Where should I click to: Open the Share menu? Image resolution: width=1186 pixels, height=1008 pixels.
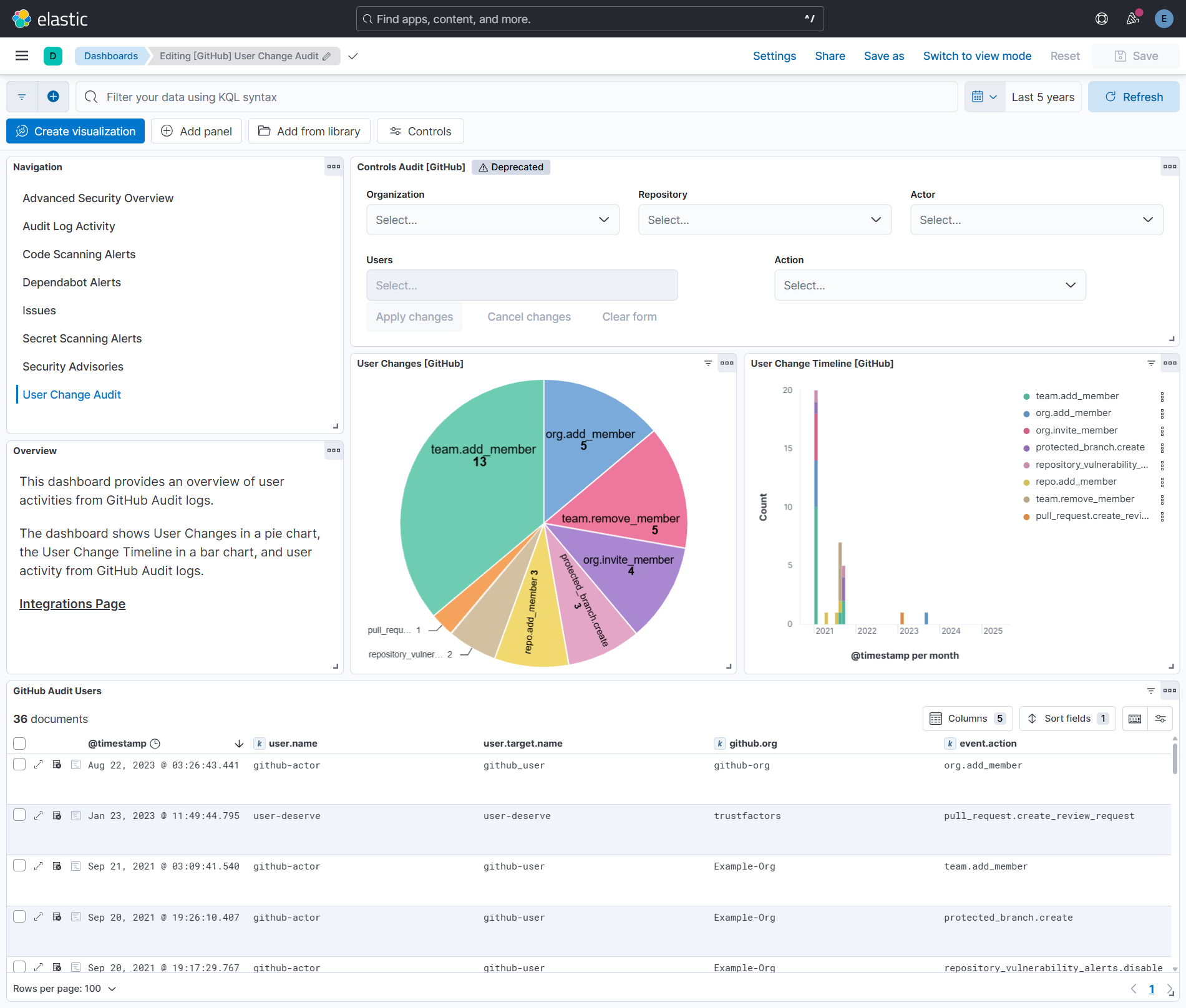(x=830, y=56)
